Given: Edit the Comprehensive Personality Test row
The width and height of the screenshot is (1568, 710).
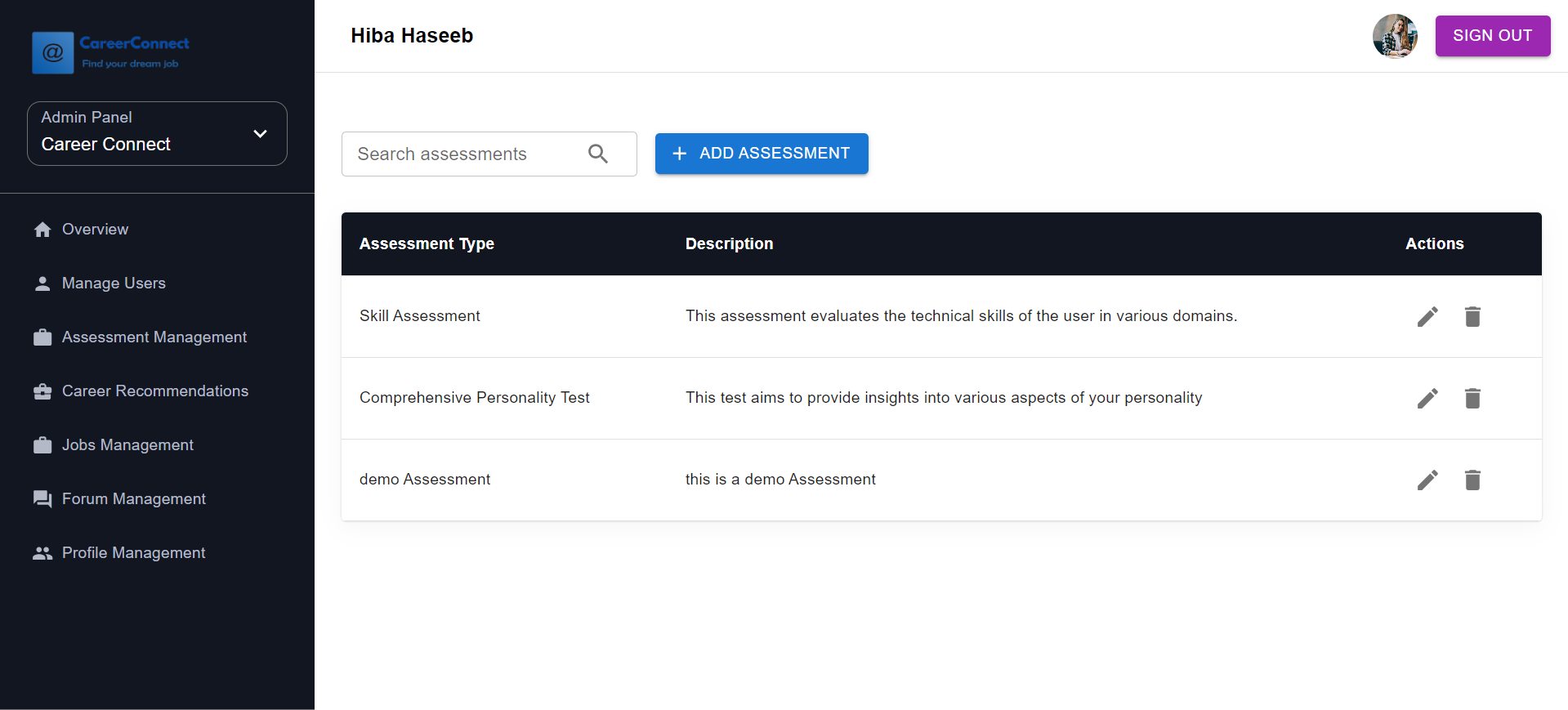Looking at the screenshot, I should coord(1427,398).
